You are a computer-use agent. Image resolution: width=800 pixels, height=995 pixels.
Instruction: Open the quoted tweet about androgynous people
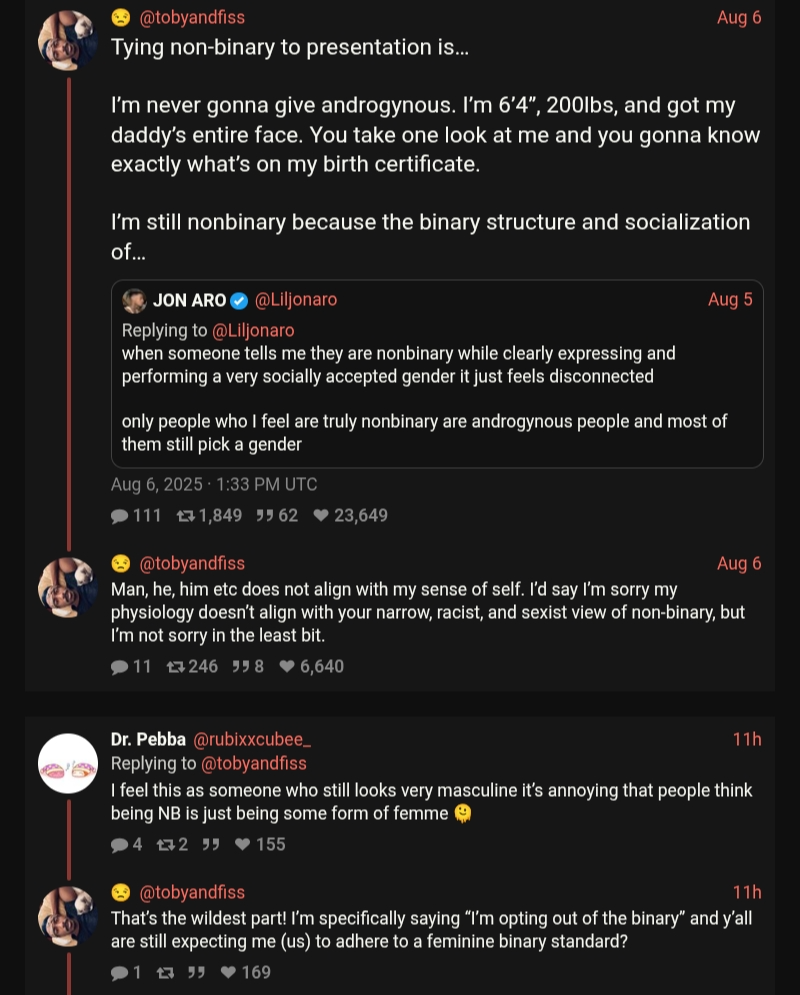pyautogui.click(x=437, y=400)
